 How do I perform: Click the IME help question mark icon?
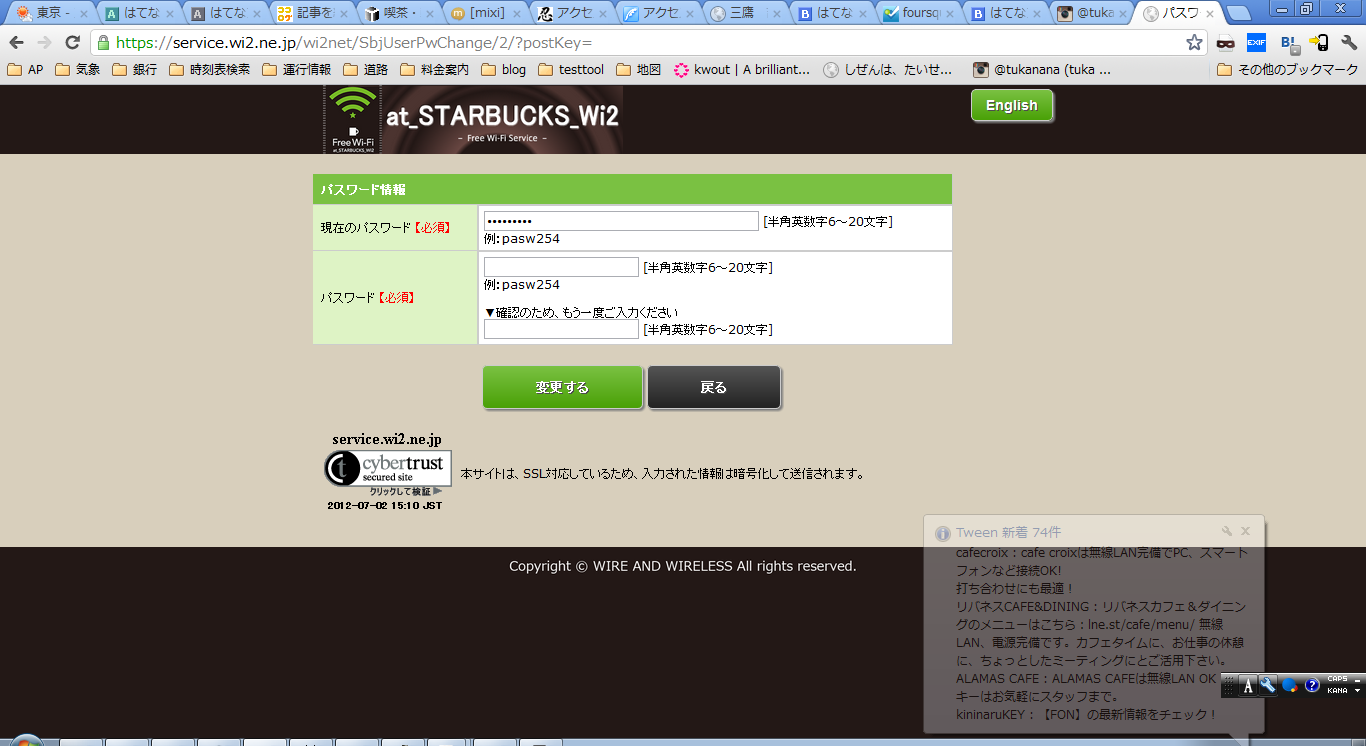coord(1312,686)
